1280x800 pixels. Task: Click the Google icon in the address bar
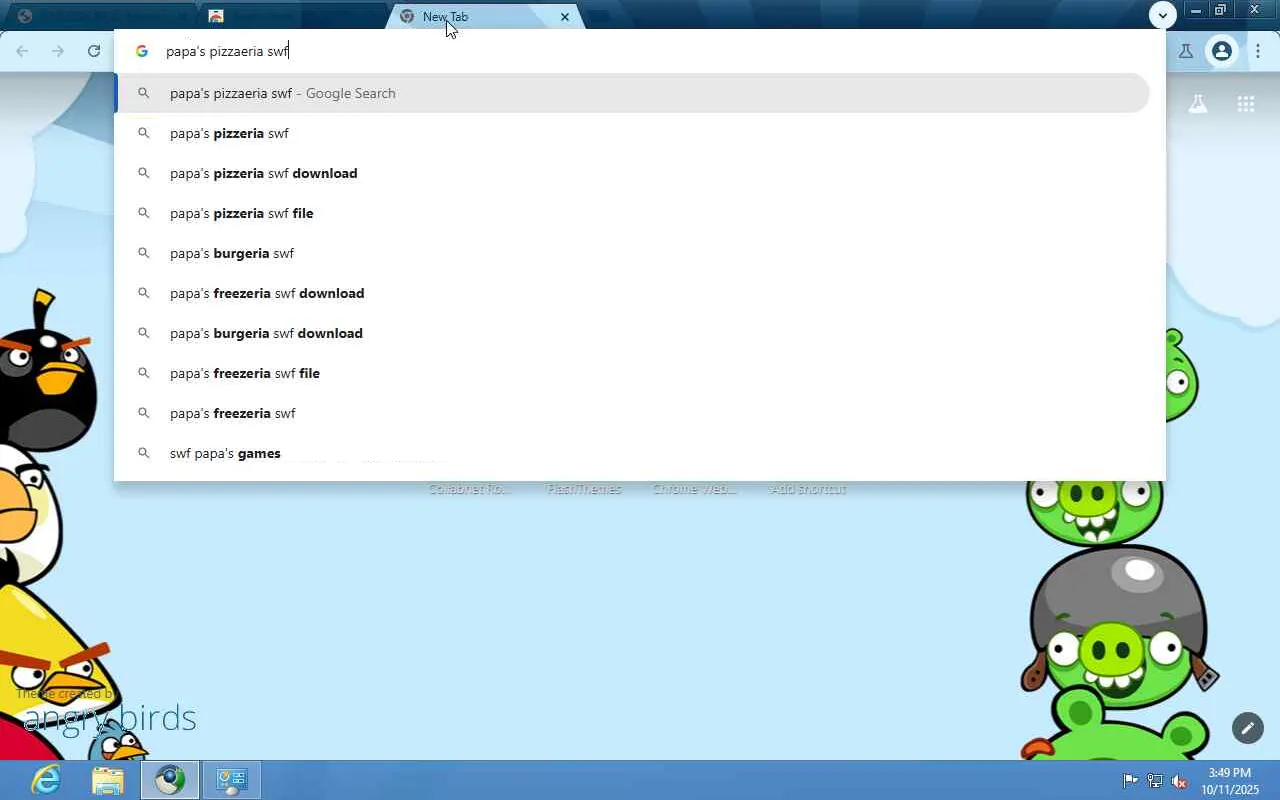(x=142, y=51)
